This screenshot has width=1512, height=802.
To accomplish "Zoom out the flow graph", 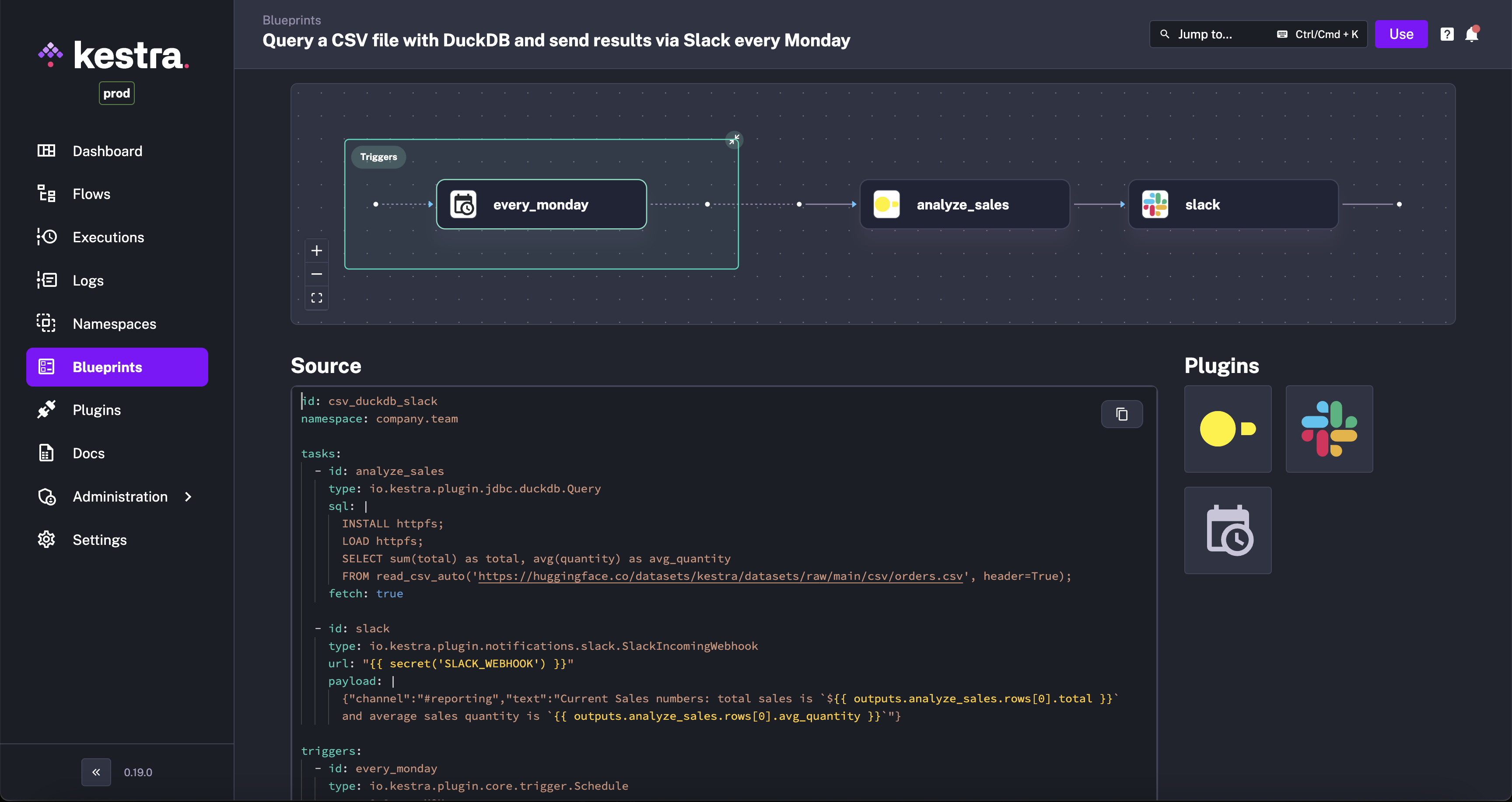I will click(x=316, y=274).
